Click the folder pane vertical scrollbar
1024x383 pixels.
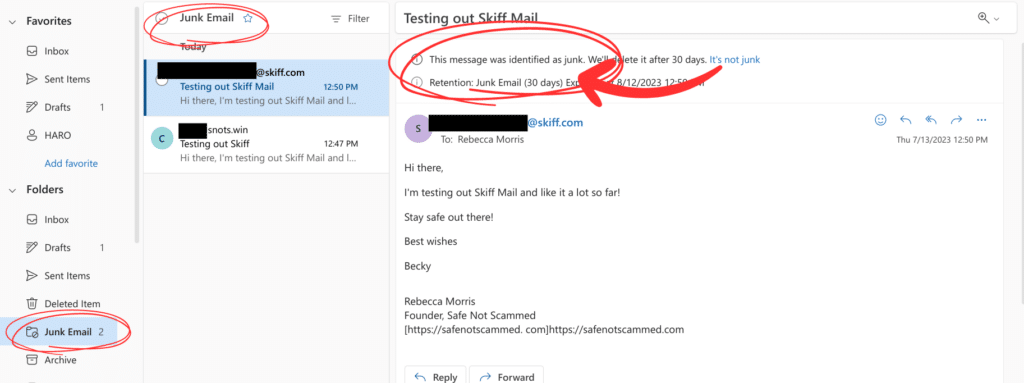point(136,124)
